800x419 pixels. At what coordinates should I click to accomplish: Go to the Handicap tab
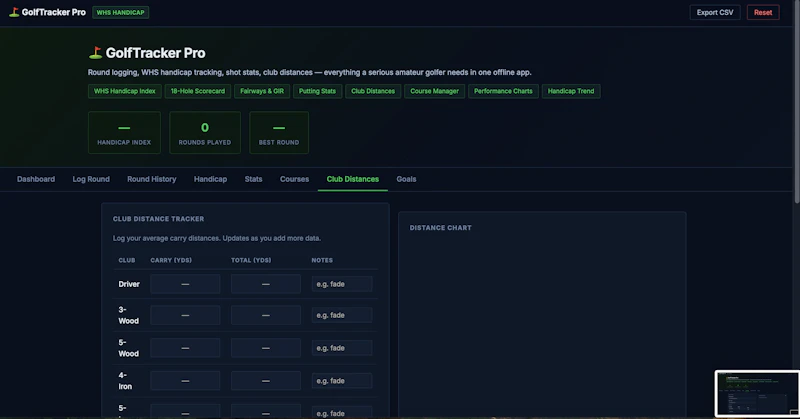click(x=210, y=179)
